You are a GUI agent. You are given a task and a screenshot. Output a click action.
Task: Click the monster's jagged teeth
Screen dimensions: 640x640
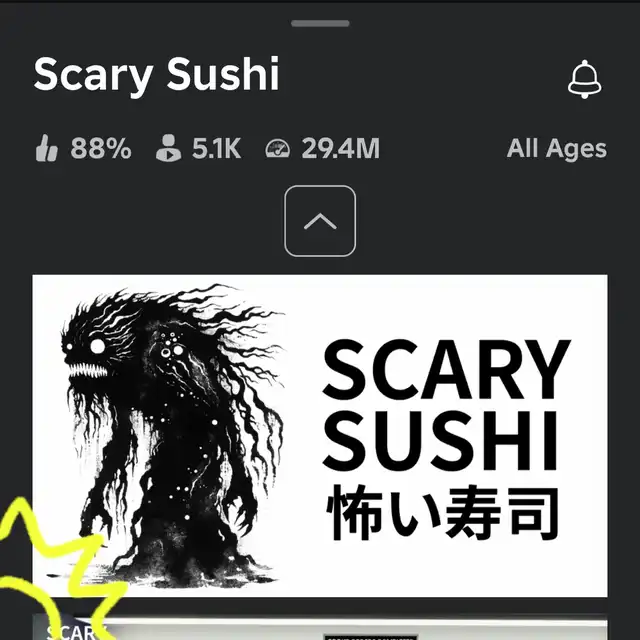point(87,371)
